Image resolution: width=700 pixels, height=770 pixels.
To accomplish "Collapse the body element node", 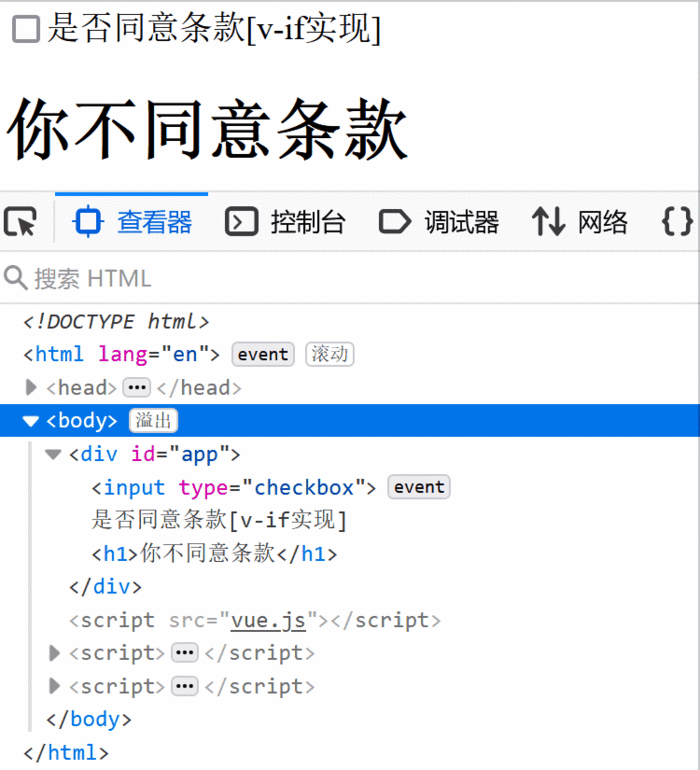I will point(31,421).
